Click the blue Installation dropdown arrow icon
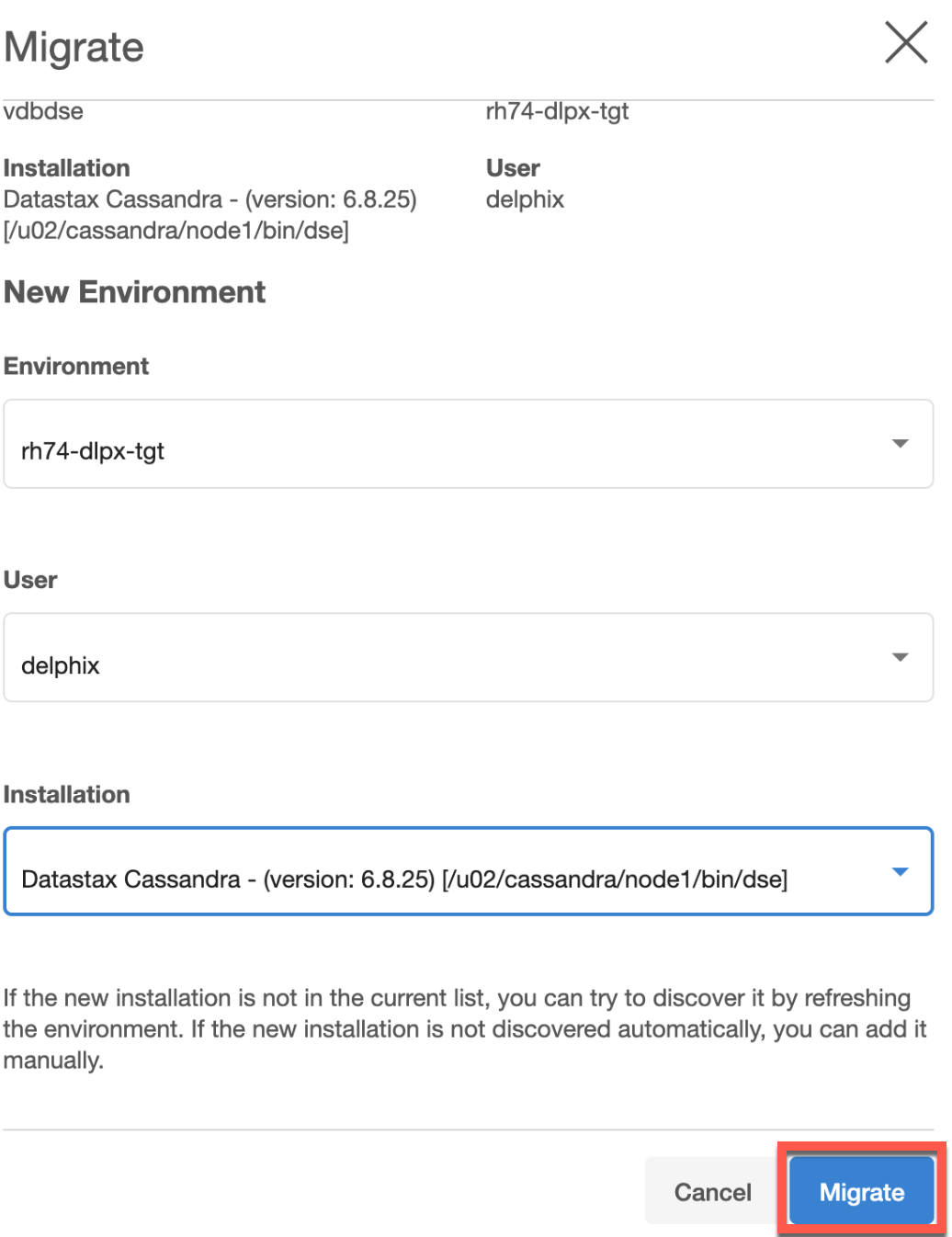 click(x=900, y=871)
